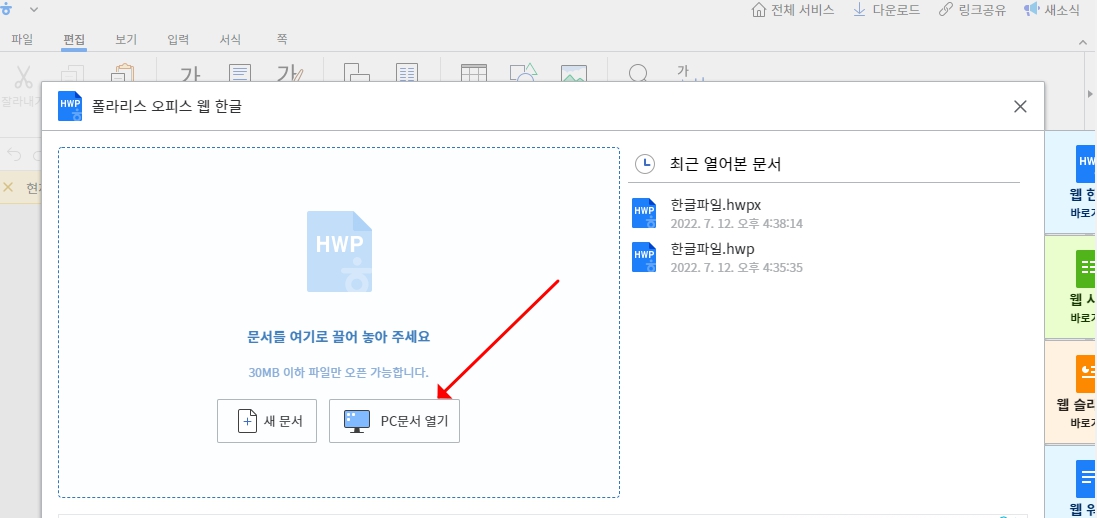Click the overlapping rectangles icon in ribbon

(357, 74)
